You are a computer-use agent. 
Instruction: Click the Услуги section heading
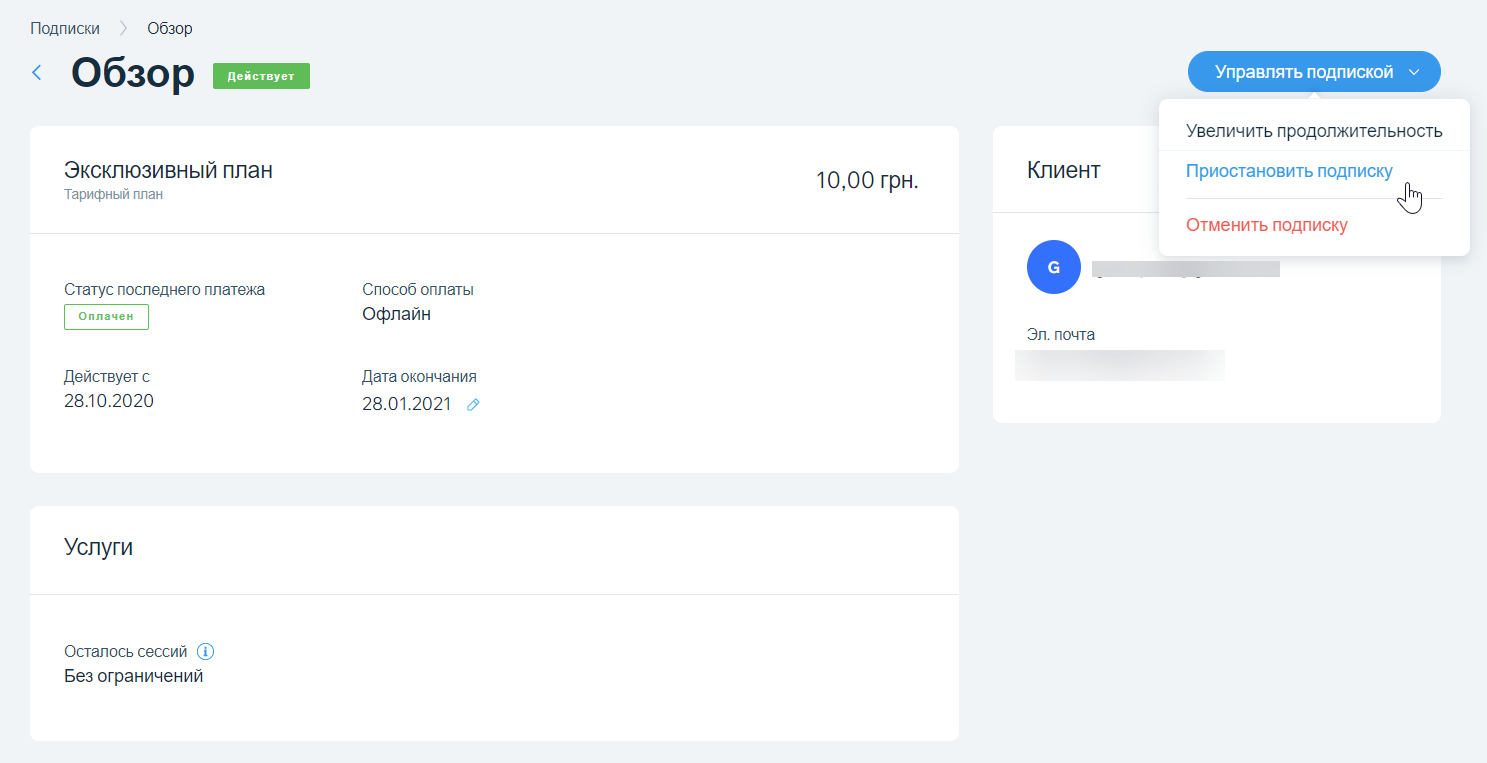(98, 547)
